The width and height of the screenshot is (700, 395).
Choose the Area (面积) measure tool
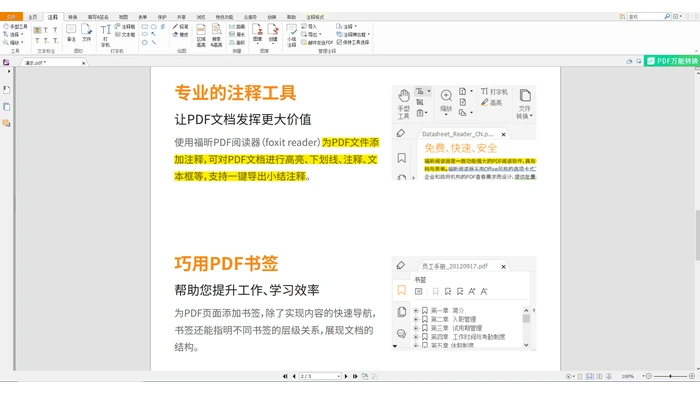237,42
